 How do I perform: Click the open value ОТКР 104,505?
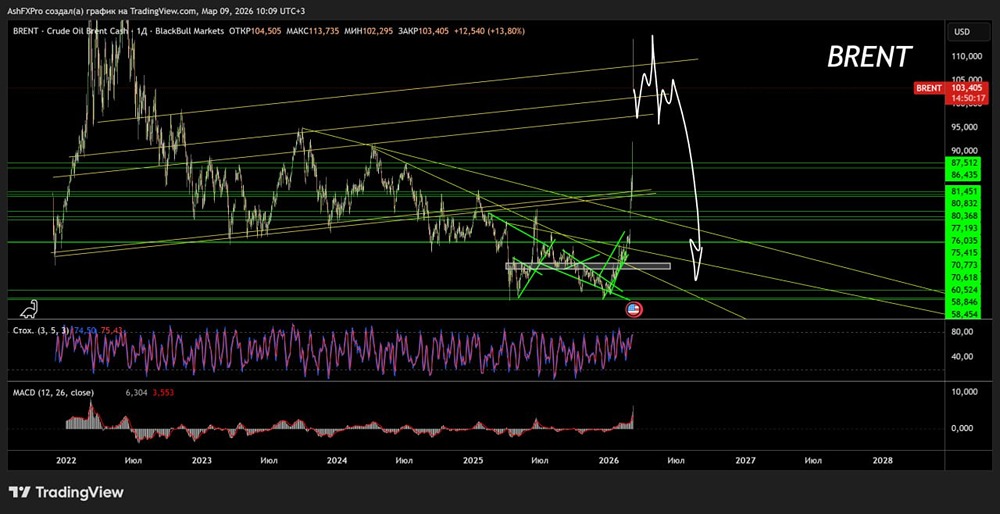(x=253, y=31)
